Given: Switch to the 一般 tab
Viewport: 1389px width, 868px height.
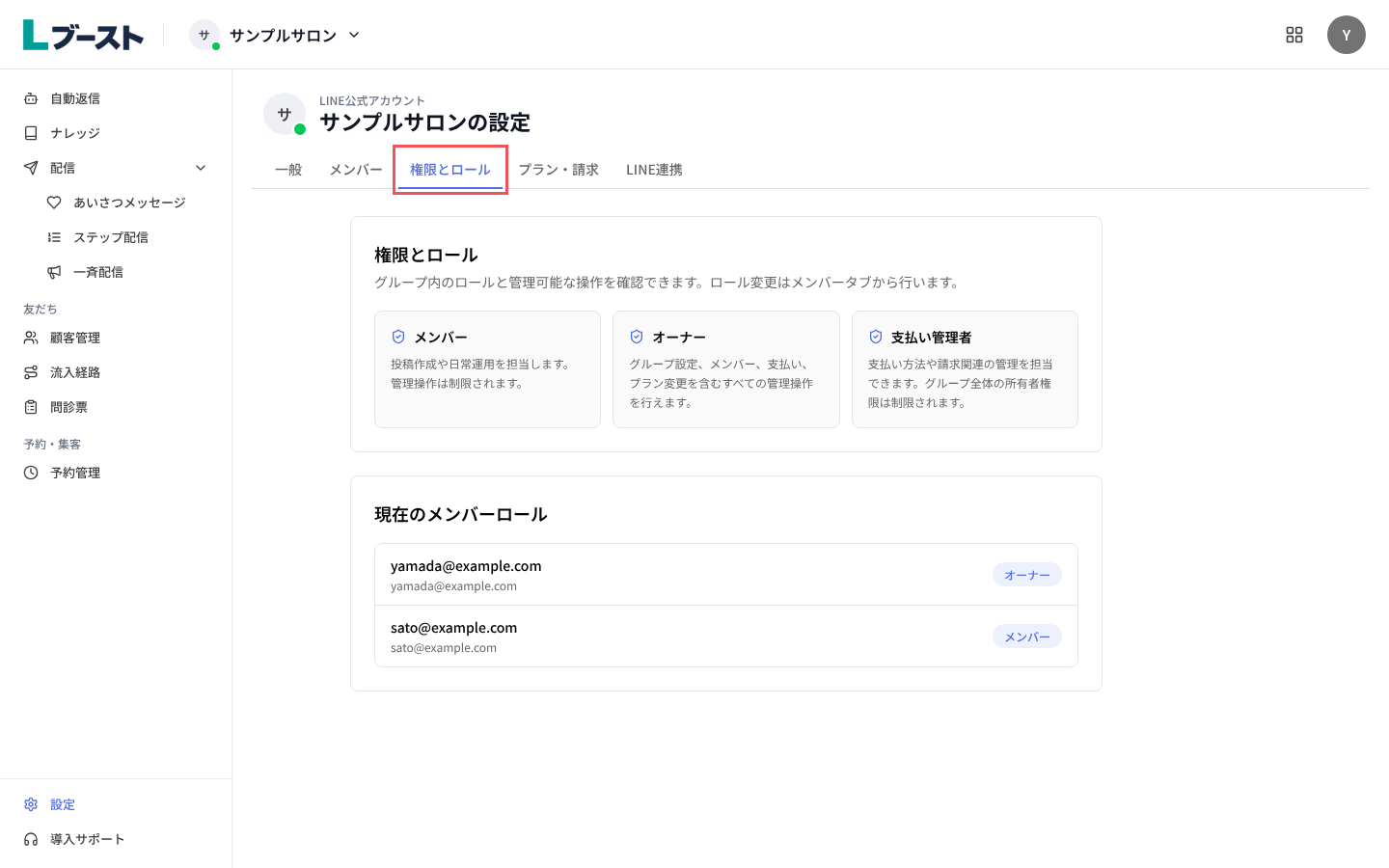Looking at the screenshot, I should click(288, 170).
